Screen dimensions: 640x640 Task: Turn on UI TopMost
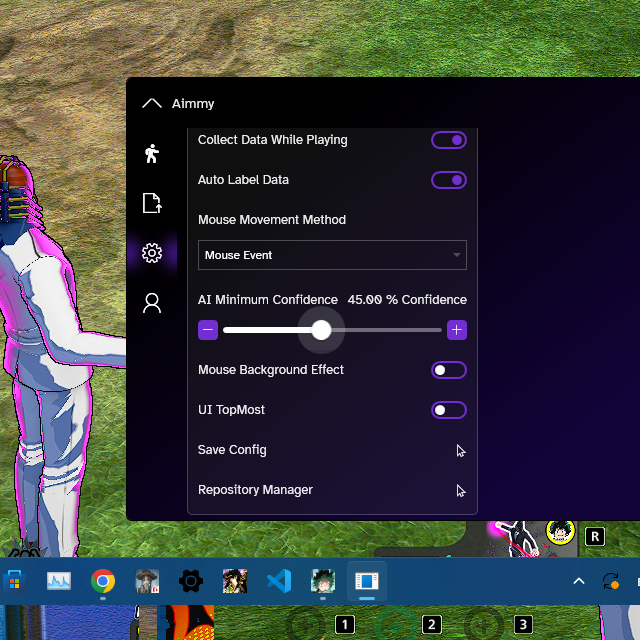coord(449,410)
